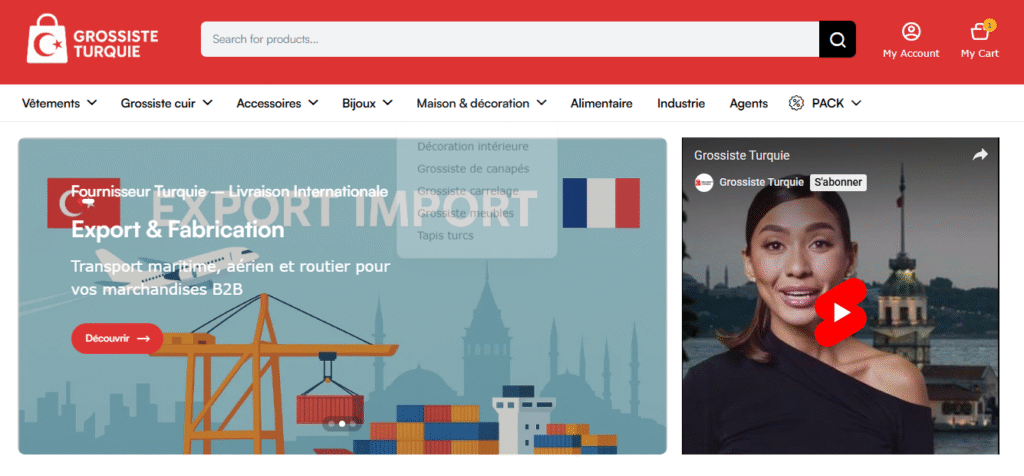The width and height of the screenshot is (1024, 476).
Task: Click the PACK percent badge icon
Action: coord(796,103)
